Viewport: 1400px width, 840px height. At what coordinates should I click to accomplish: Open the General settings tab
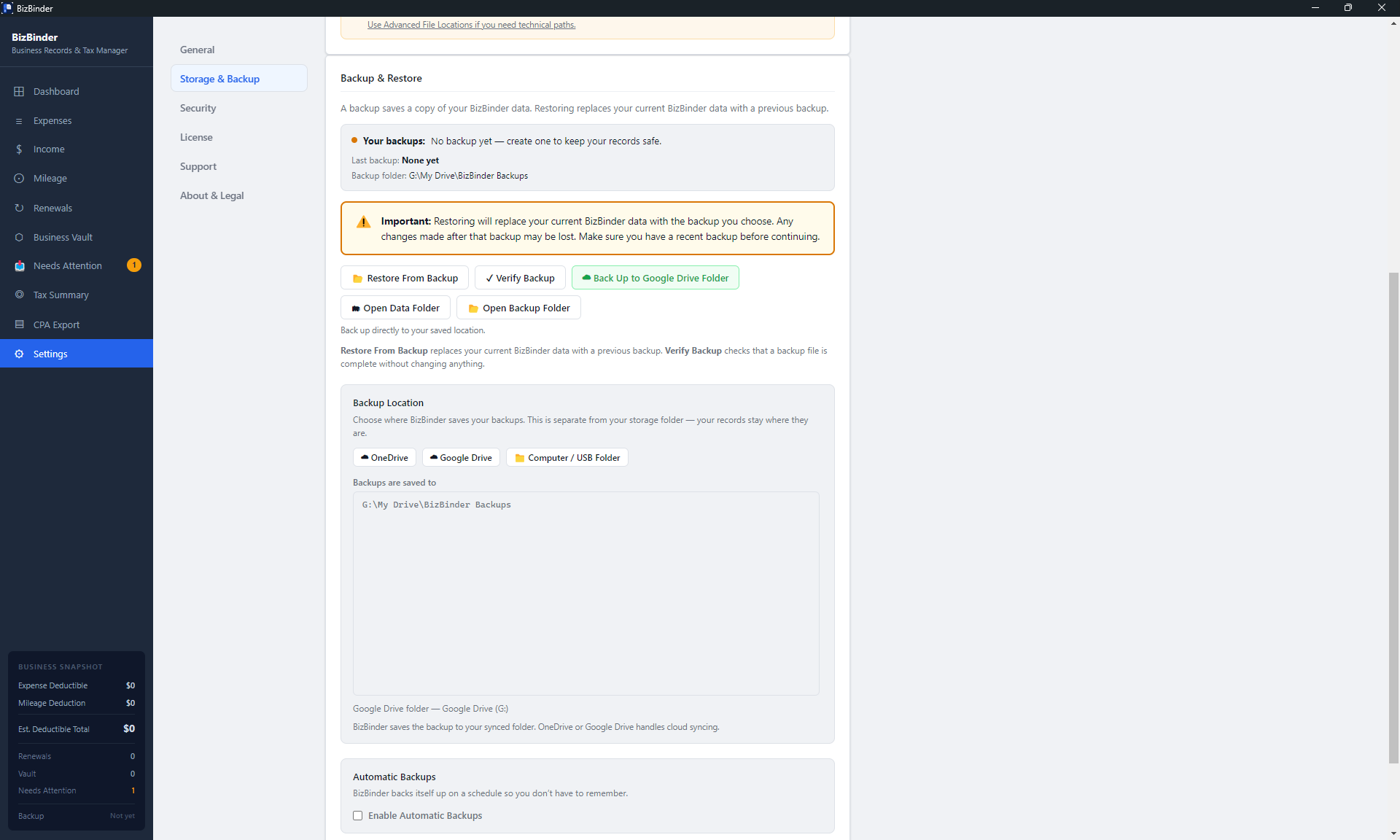click(x=239, y=50)
